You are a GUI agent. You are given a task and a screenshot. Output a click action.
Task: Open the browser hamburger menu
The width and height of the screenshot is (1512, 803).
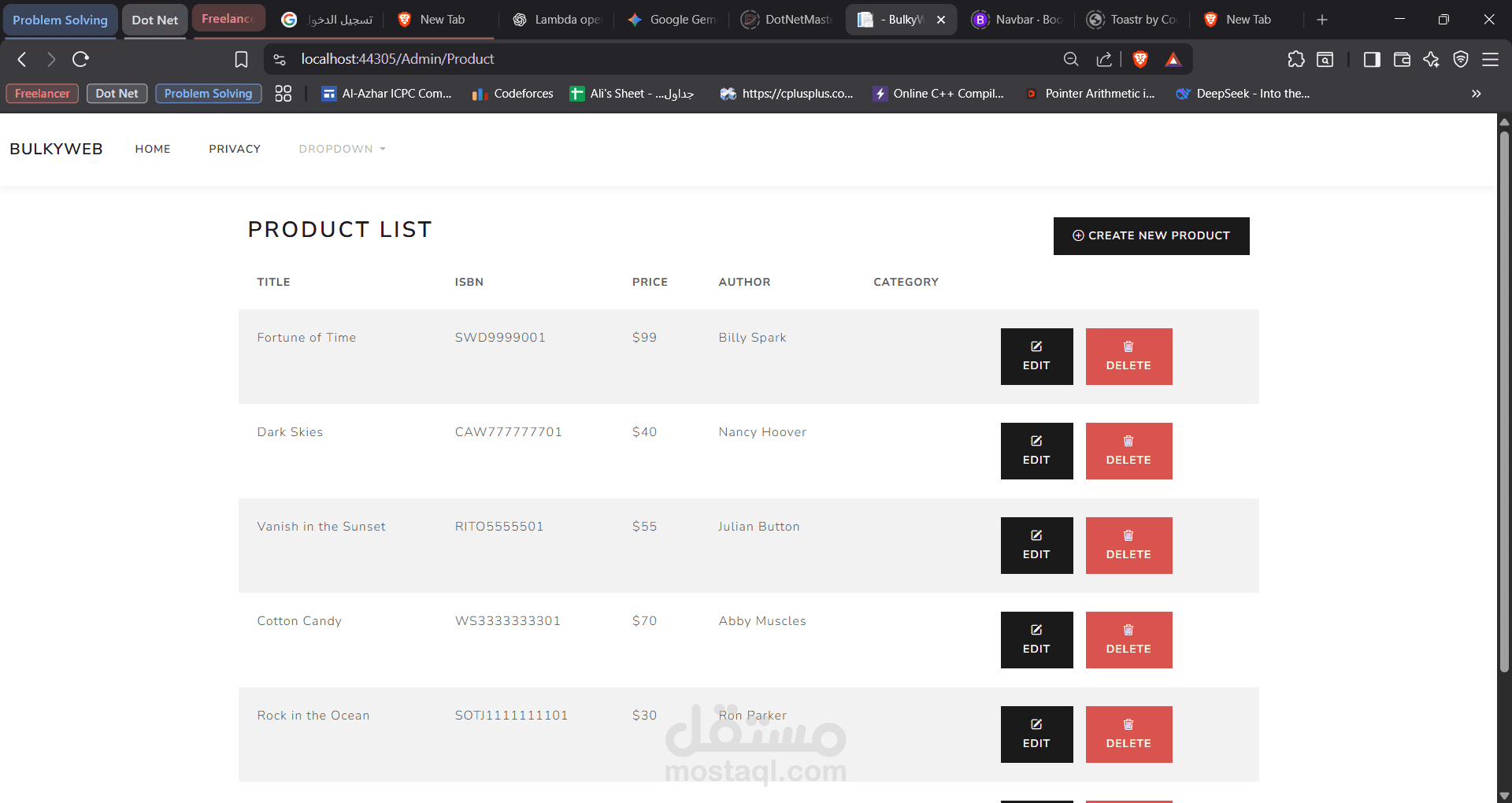(x=1490, y=59)
